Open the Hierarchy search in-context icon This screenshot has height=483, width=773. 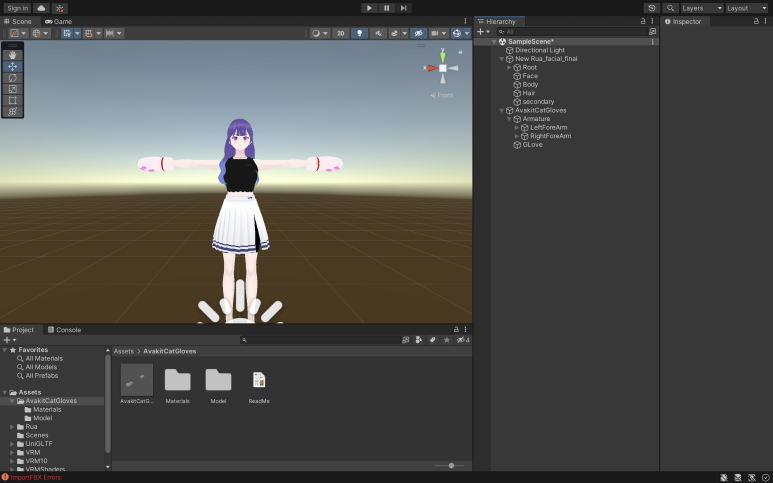point(652,32)
